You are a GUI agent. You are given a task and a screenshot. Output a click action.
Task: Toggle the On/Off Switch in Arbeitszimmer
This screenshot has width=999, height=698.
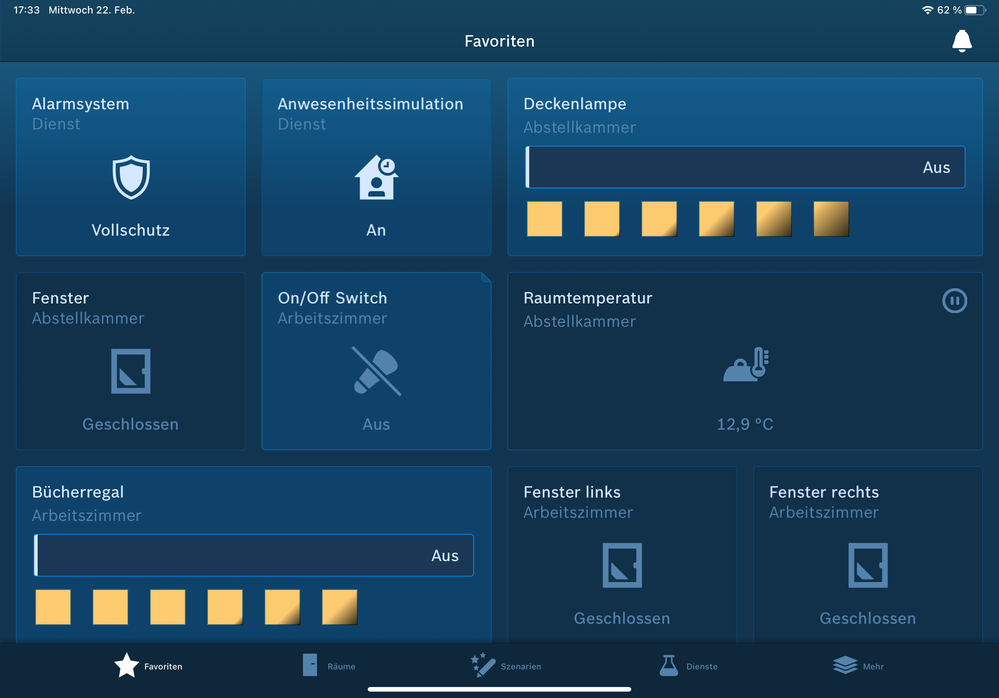376,371
